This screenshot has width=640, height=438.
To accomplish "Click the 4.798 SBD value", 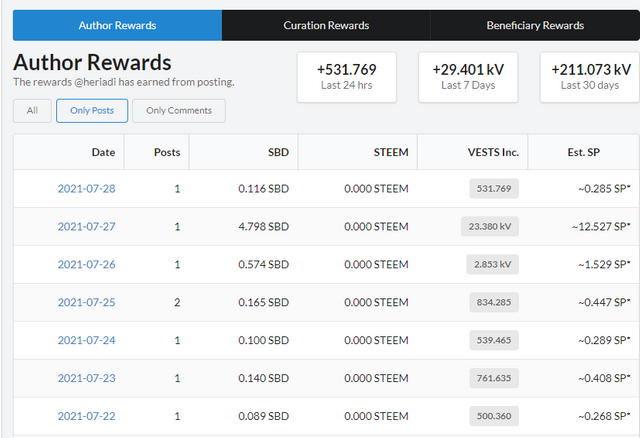I will pyautogui.click(x=264, y=227).
